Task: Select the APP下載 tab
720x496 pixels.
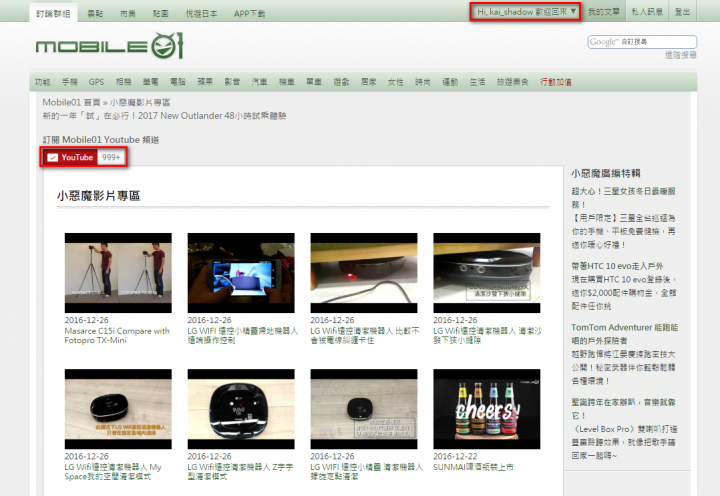Action: pos(249,14)
